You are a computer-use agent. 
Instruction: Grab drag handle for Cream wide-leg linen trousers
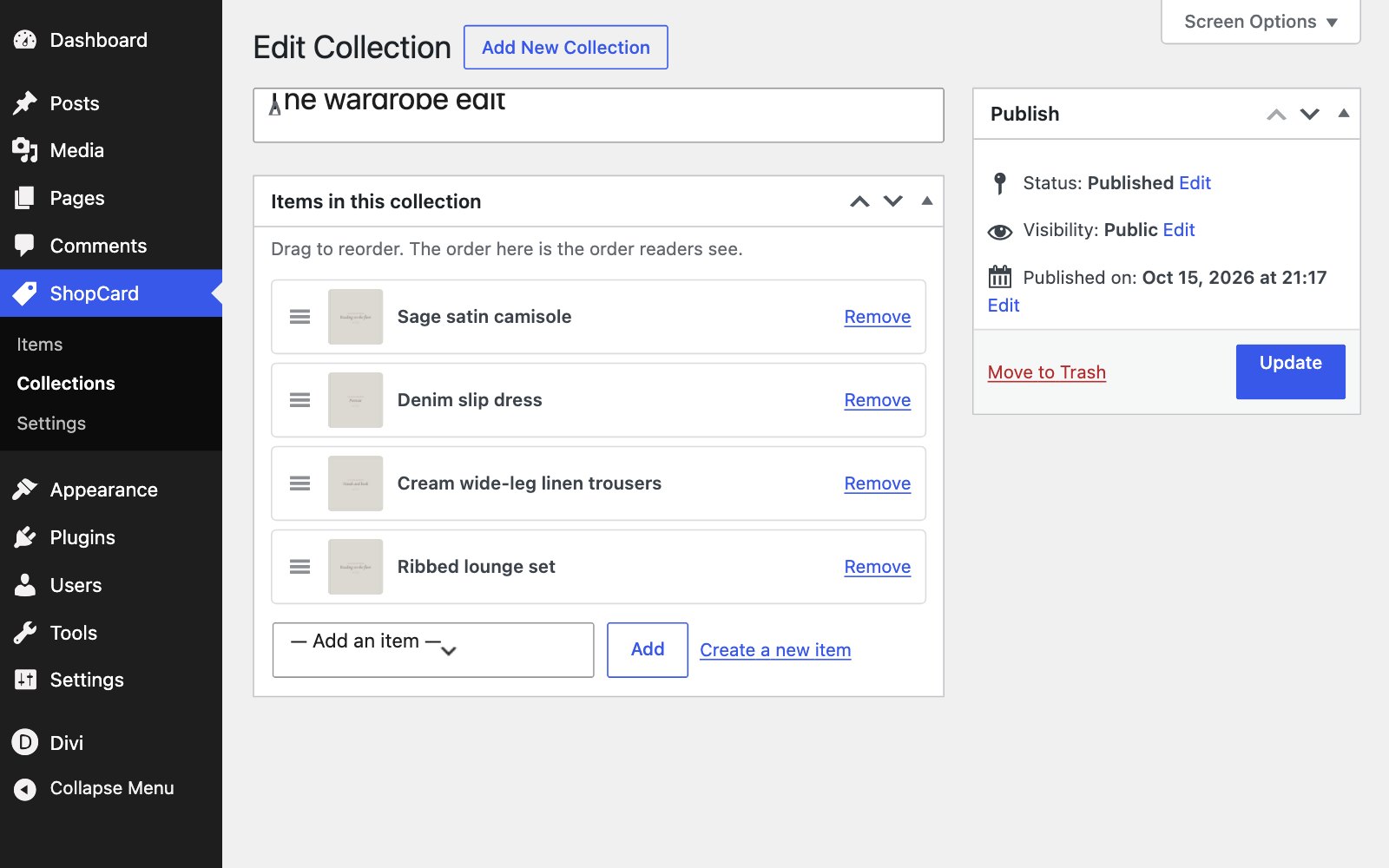pos(300,483)
